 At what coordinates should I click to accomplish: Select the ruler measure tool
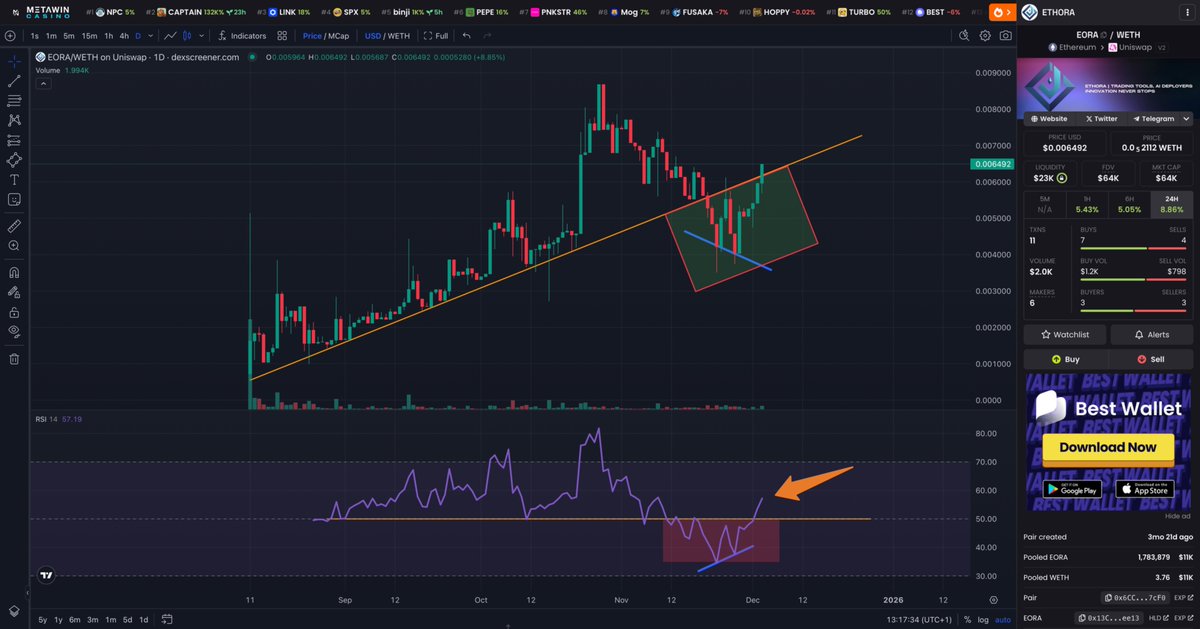pos(14,226)
